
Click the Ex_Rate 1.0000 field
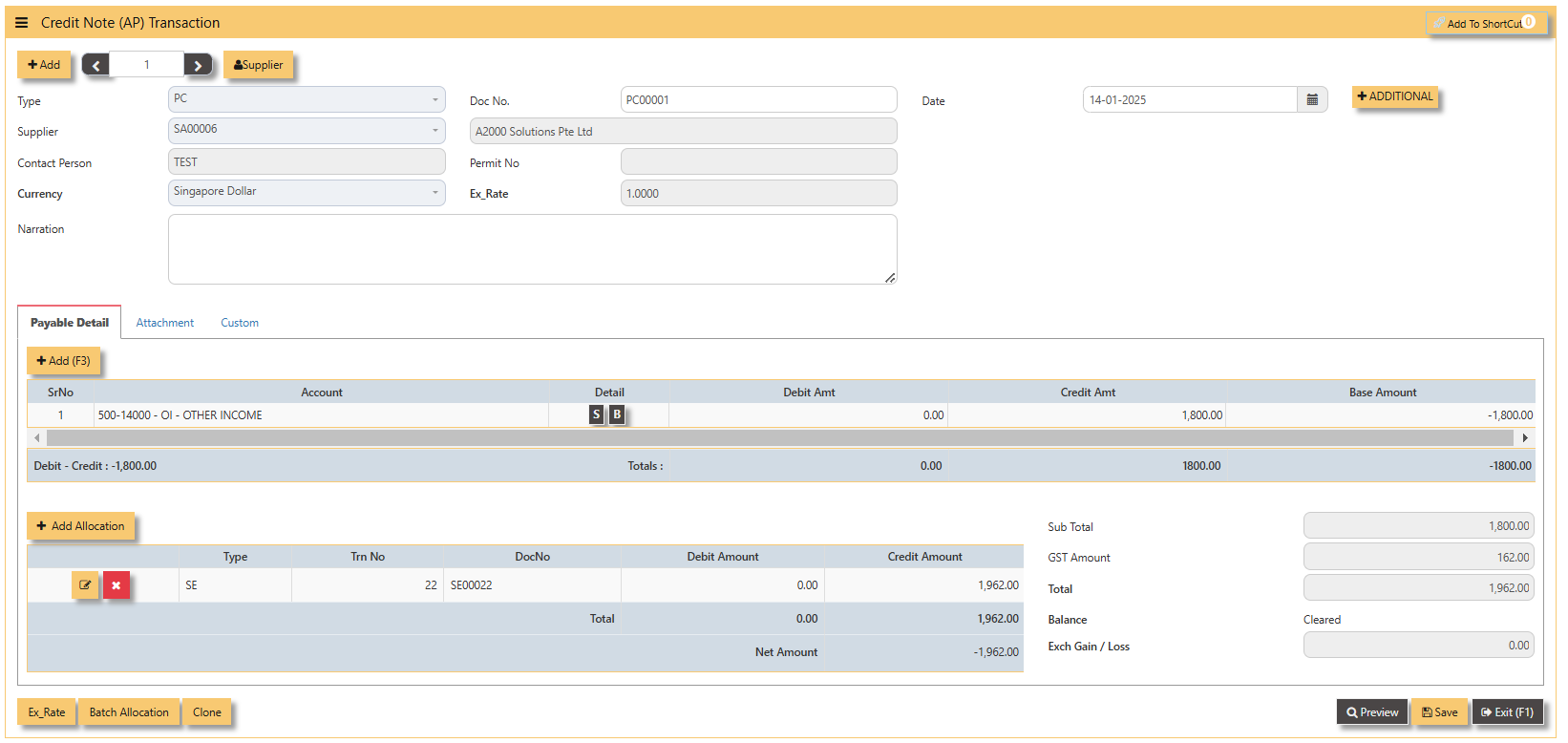[758, 193]
